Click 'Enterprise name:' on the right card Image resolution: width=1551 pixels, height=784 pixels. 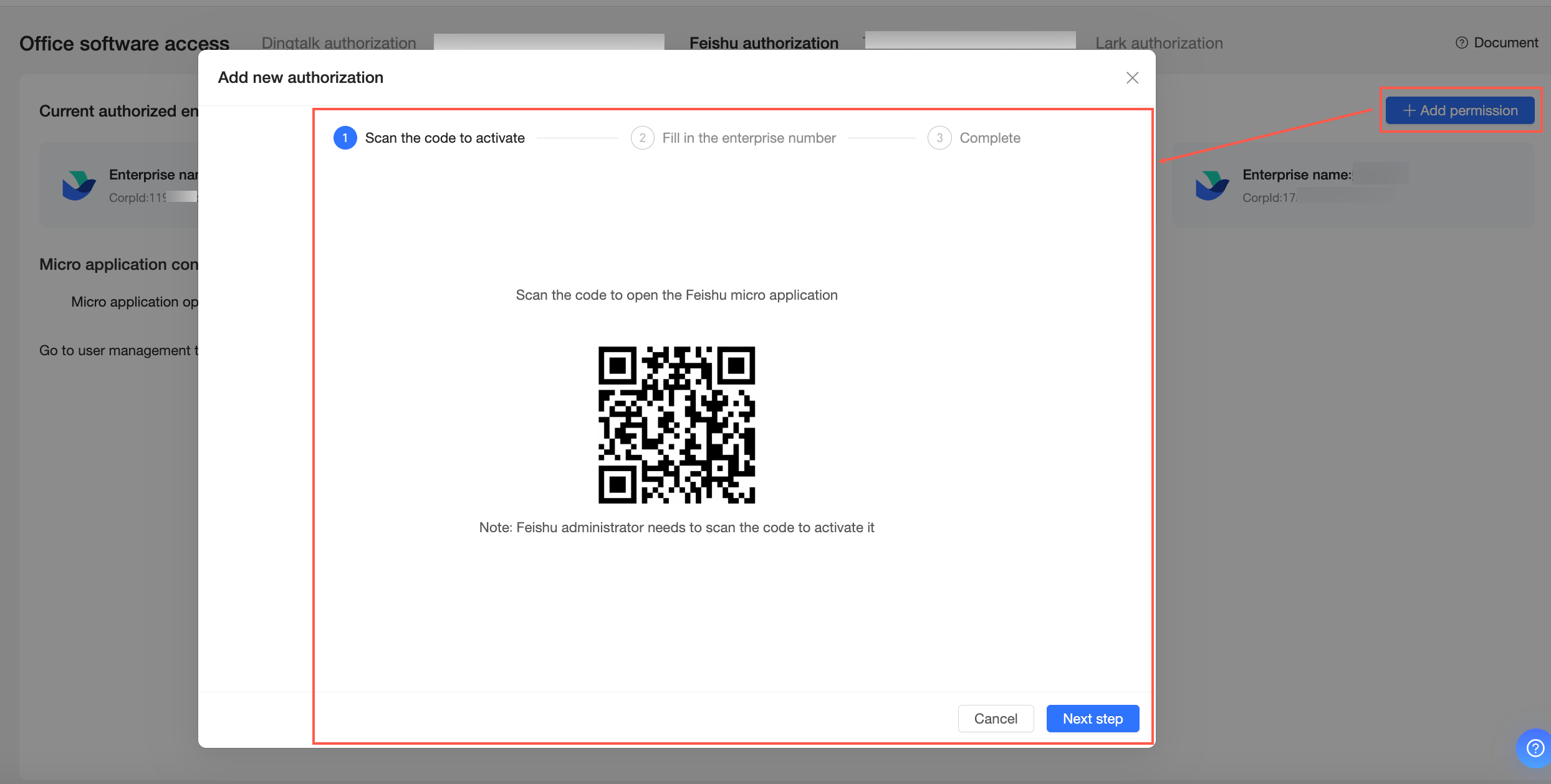pos(1297,174)
